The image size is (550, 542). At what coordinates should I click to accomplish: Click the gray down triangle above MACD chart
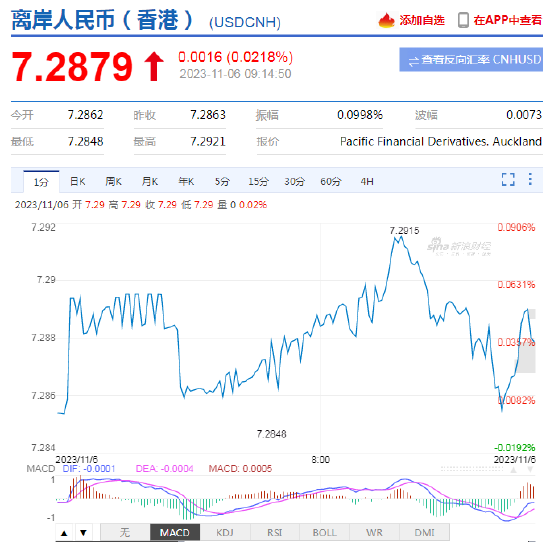(x=530, y=469)
